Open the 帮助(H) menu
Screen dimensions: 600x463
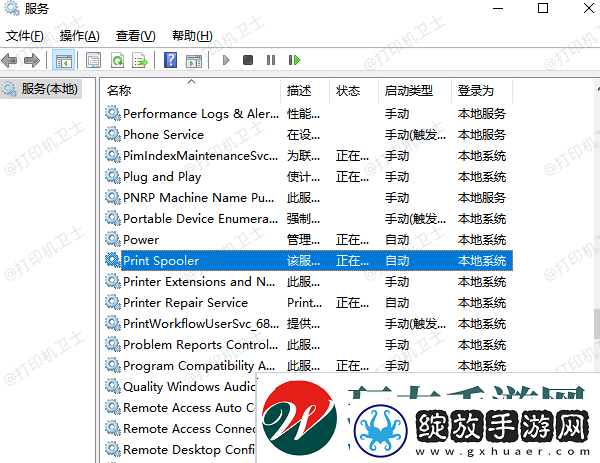click(192, 36)
